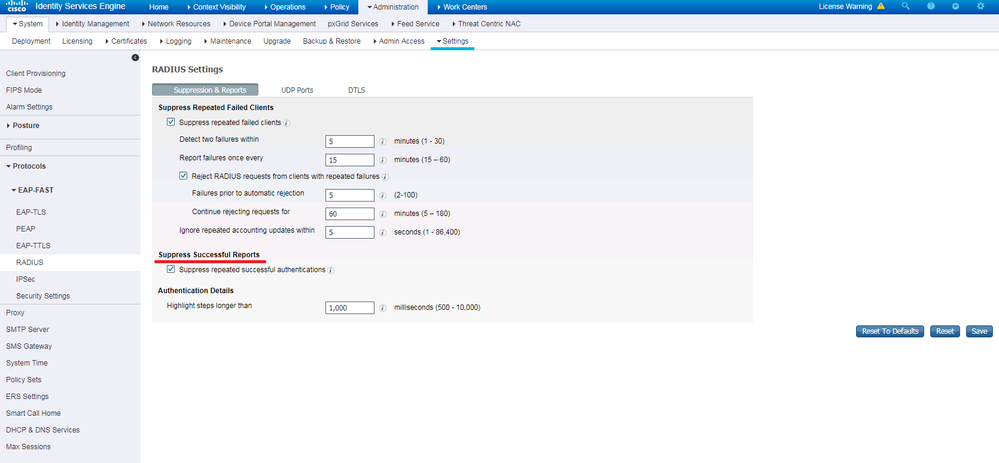
Task: Open FIPS Mode in sidebar
Action: [x=24, y=90]
